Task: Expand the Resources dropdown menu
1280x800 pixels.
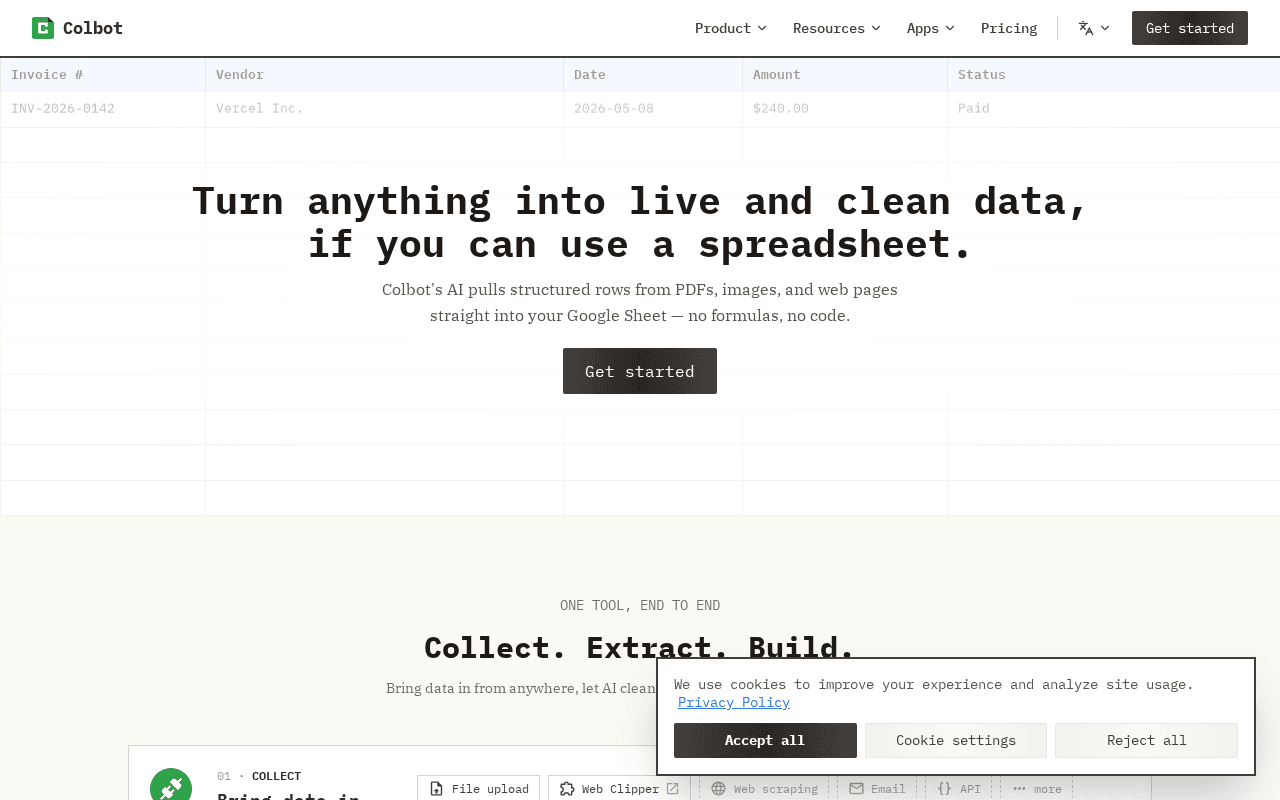Action: 837,28
